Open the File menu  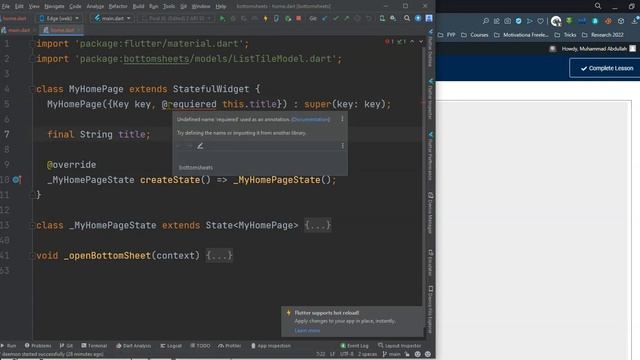point(6,6)
